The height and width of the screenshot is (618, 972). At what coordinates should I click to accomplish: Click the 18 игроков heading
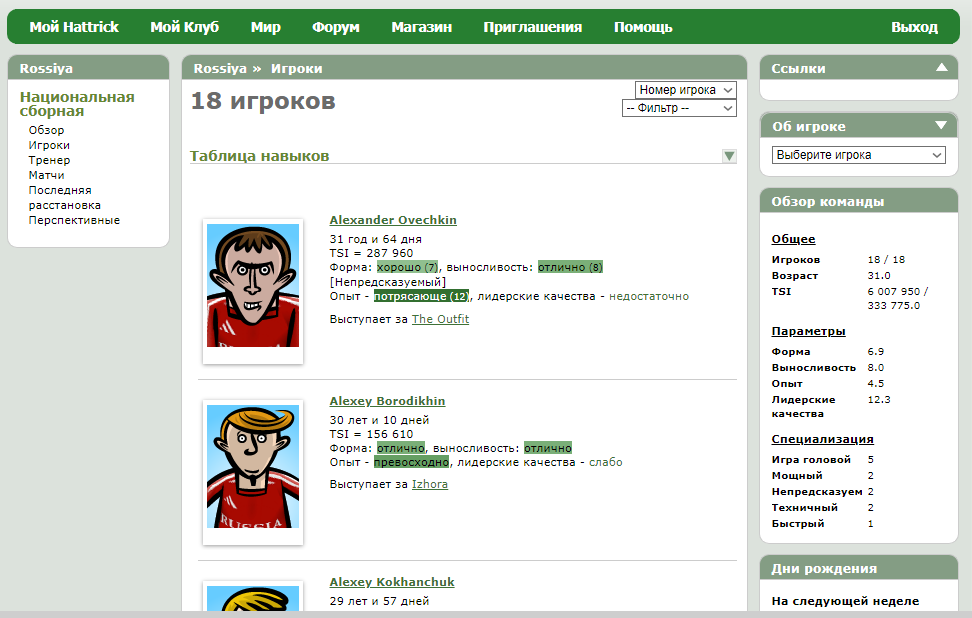263,101
